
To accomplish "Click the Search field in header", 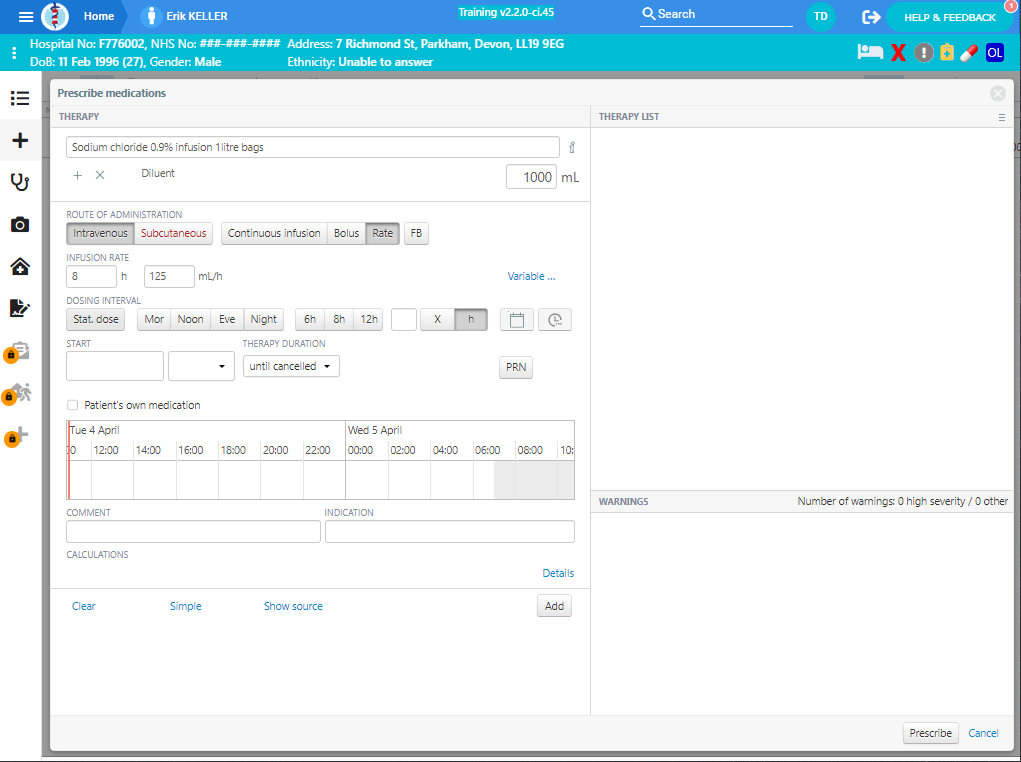I will tap(716, 14).
